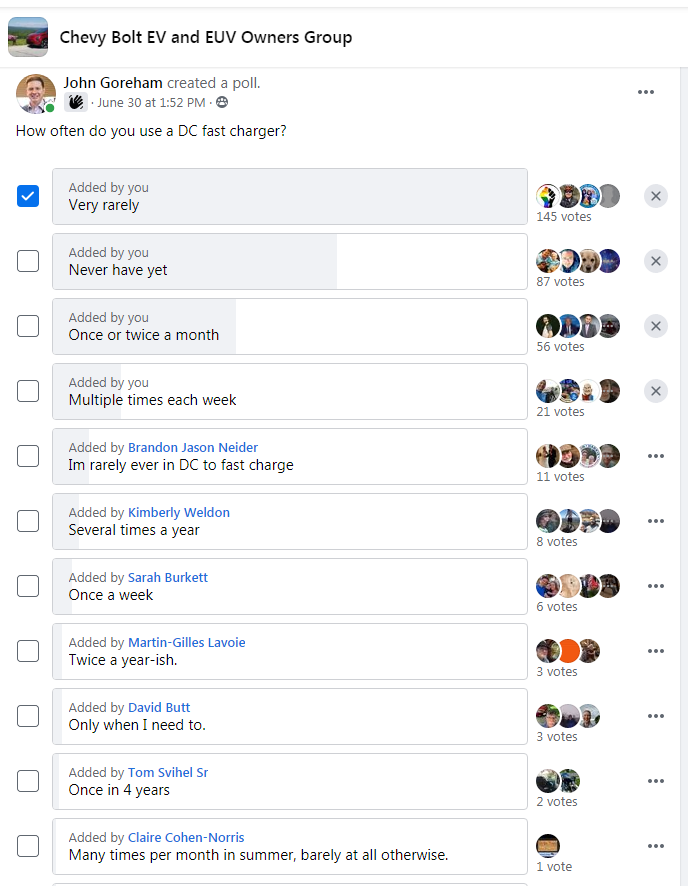This screenshot has width=688, height=886.
Task: View voters for the 145 votes option
Action: pos(564,216)
